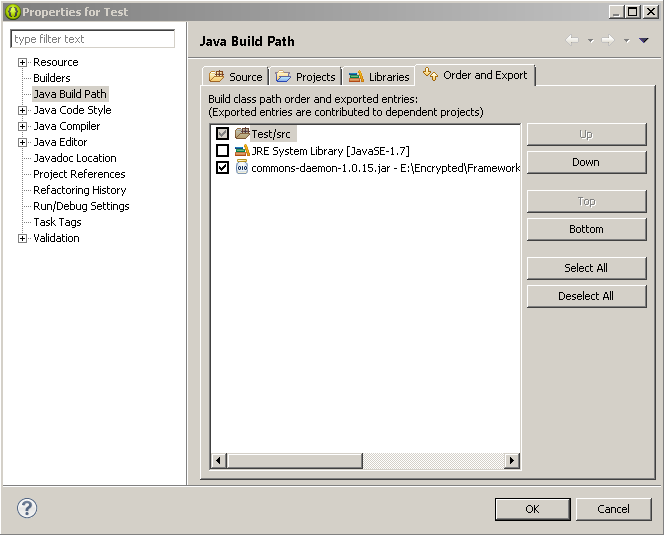Switch to the Source tab
Image resolution: width=664 pixels, height=535 pixels.
click(x=235, y=76)
